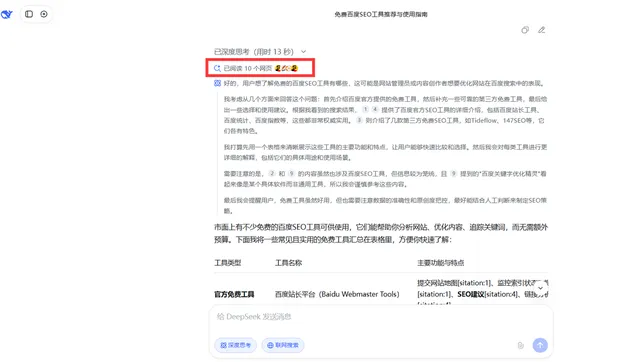The width and height of the screenshot is (640, 362).
Task: Click the chat title 免费百度SEO工具推荐与使用指南
Action: pos(381,14)
